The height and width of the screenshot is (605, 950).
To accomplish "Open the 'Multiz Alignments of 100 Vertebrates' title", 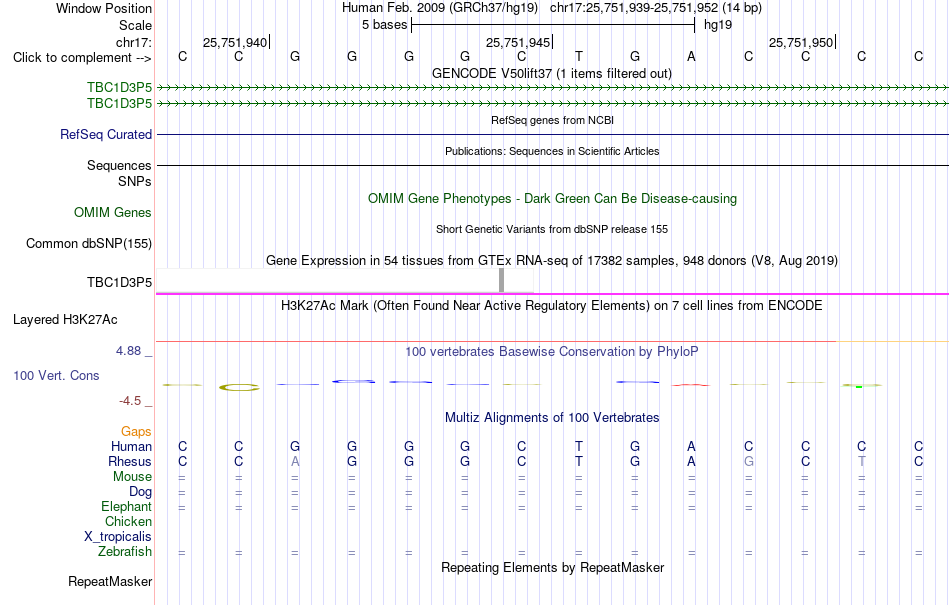I will tap(552, 417).
